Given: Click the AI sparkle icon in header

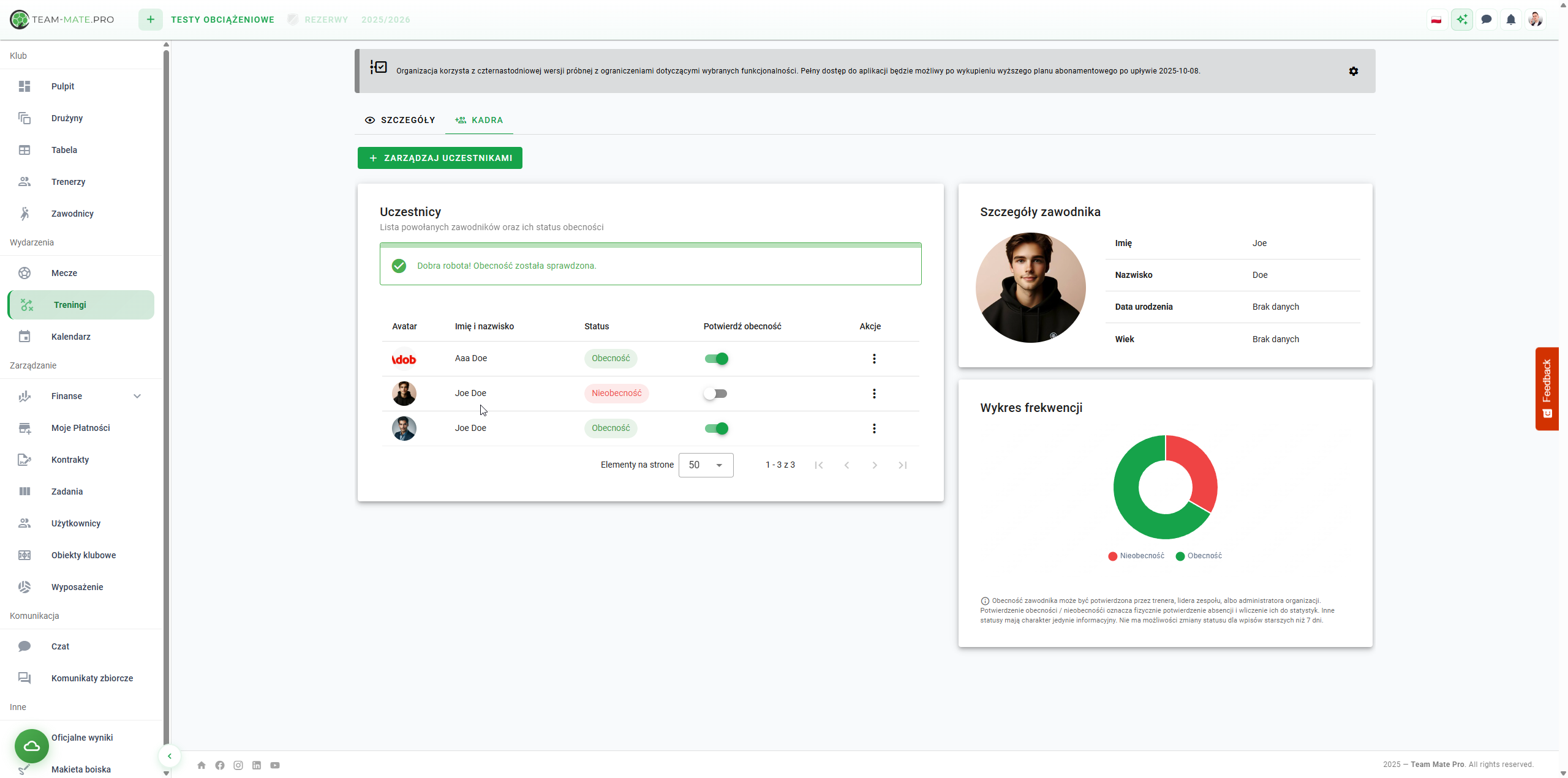Looking at the screenshot, I should click(1461, 20).
